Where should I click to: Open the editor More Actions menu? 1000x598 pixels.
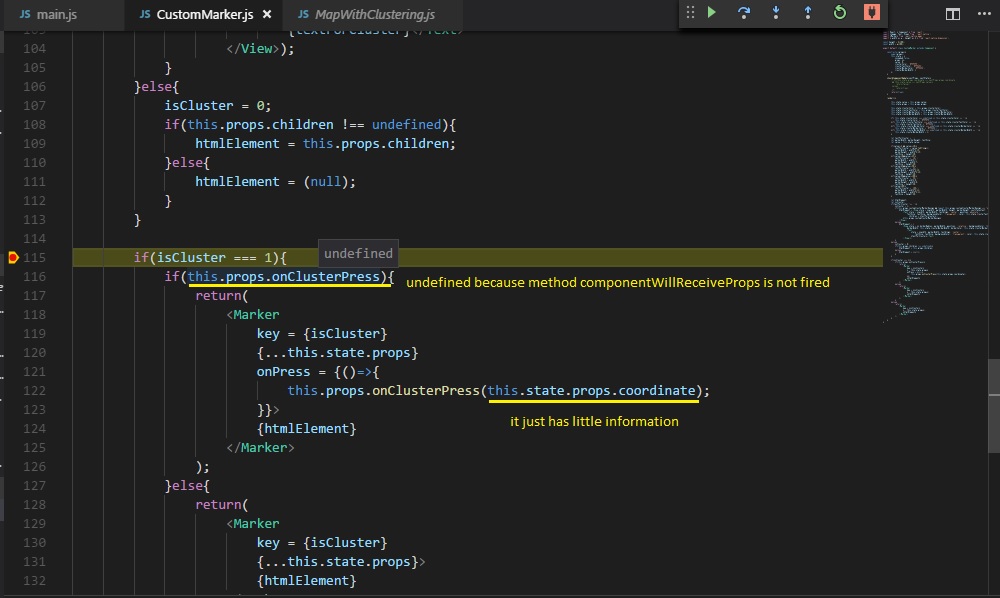(984, 14)
